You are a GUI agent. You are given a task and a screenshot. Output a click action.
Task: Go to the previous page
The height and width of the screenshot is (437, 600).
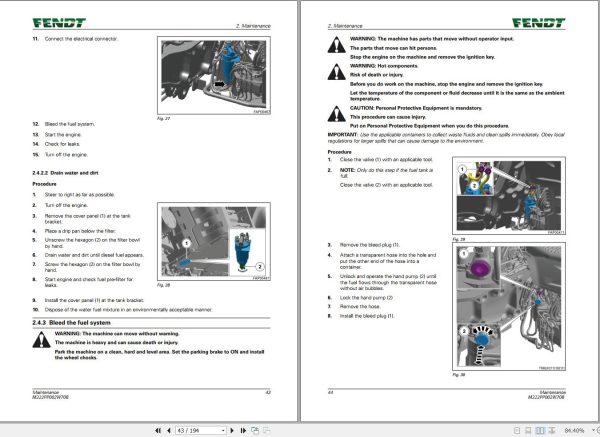[169, 430]
